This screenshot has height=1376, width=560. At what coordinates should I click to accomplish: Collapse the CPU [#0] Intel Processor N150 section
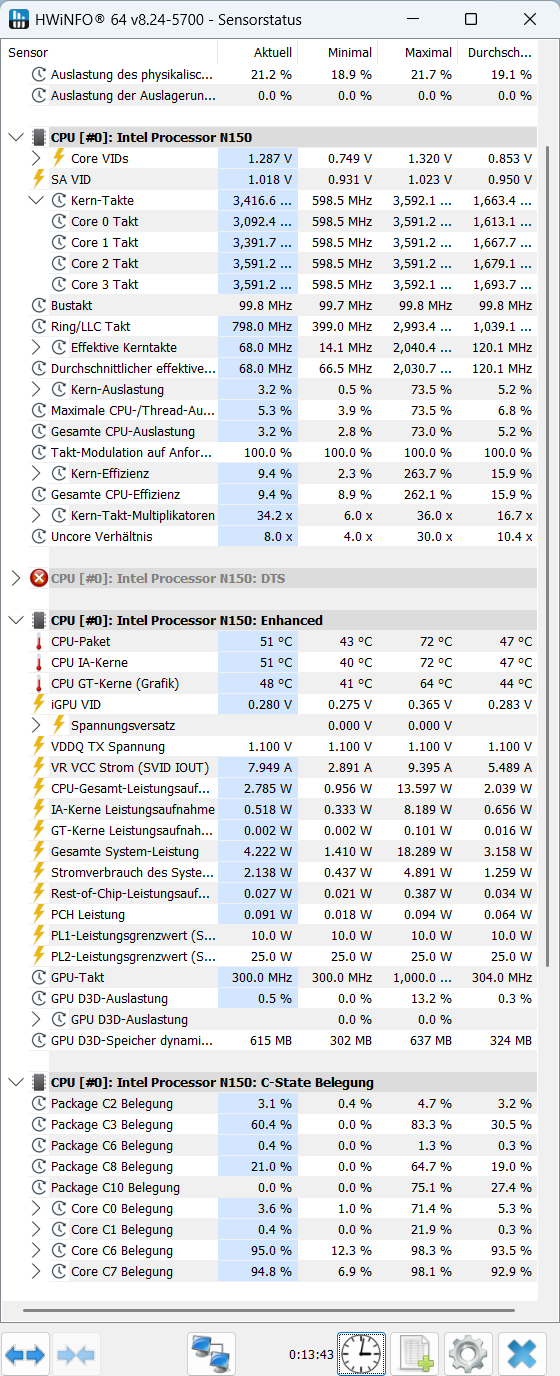tap(15, 137)
